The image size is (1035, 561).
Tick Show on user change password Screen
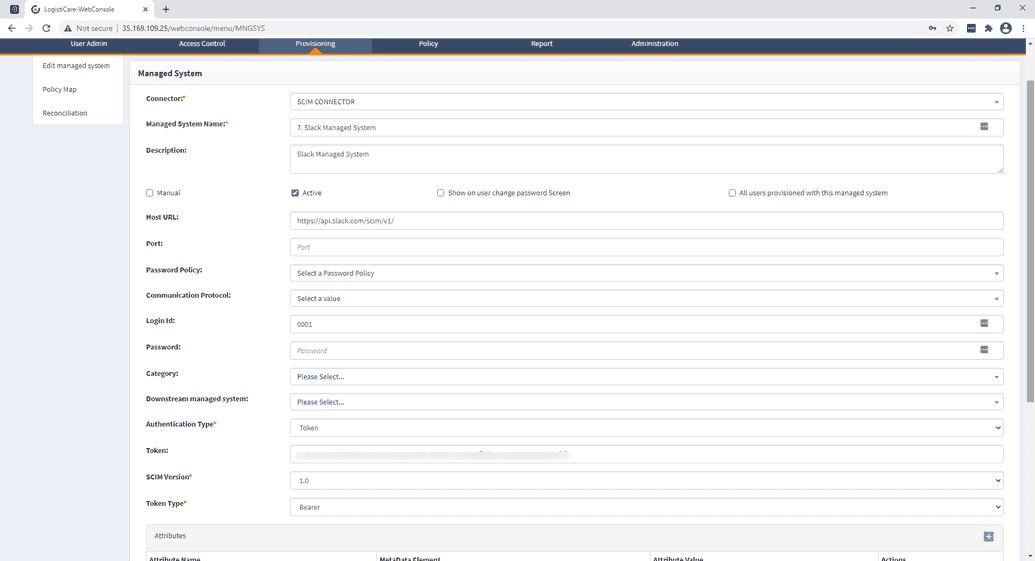point(441,193)
